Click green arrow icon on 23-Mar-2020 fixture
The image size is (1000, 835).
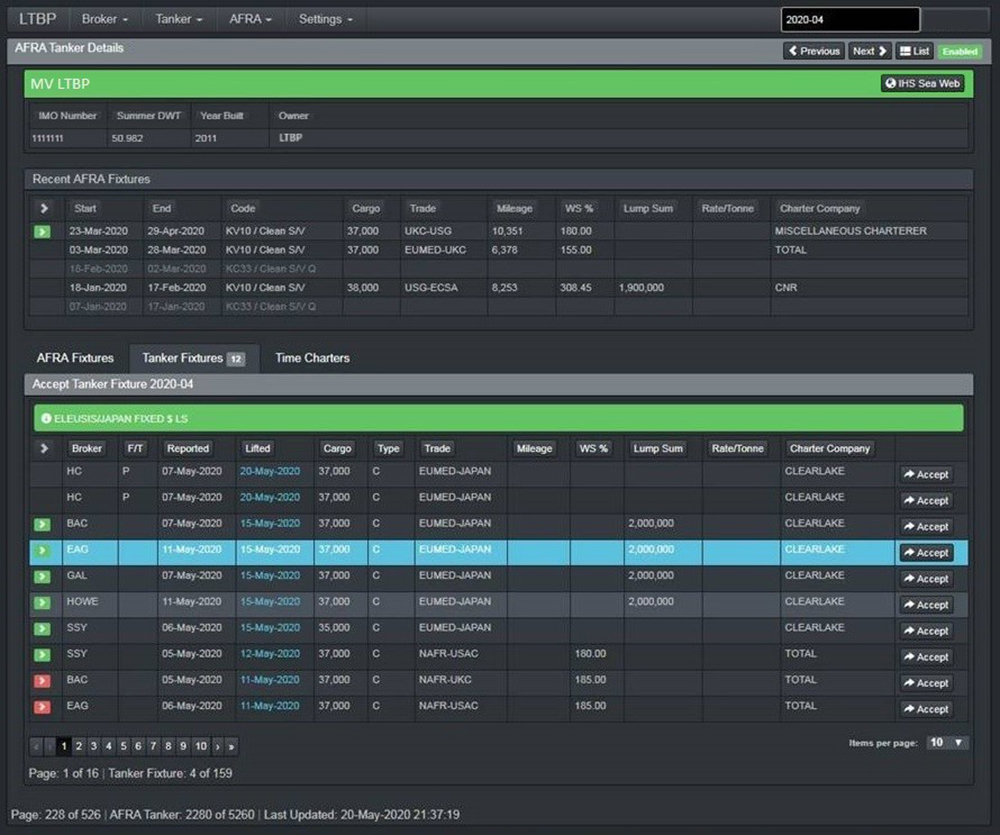(x=43, y=231)
